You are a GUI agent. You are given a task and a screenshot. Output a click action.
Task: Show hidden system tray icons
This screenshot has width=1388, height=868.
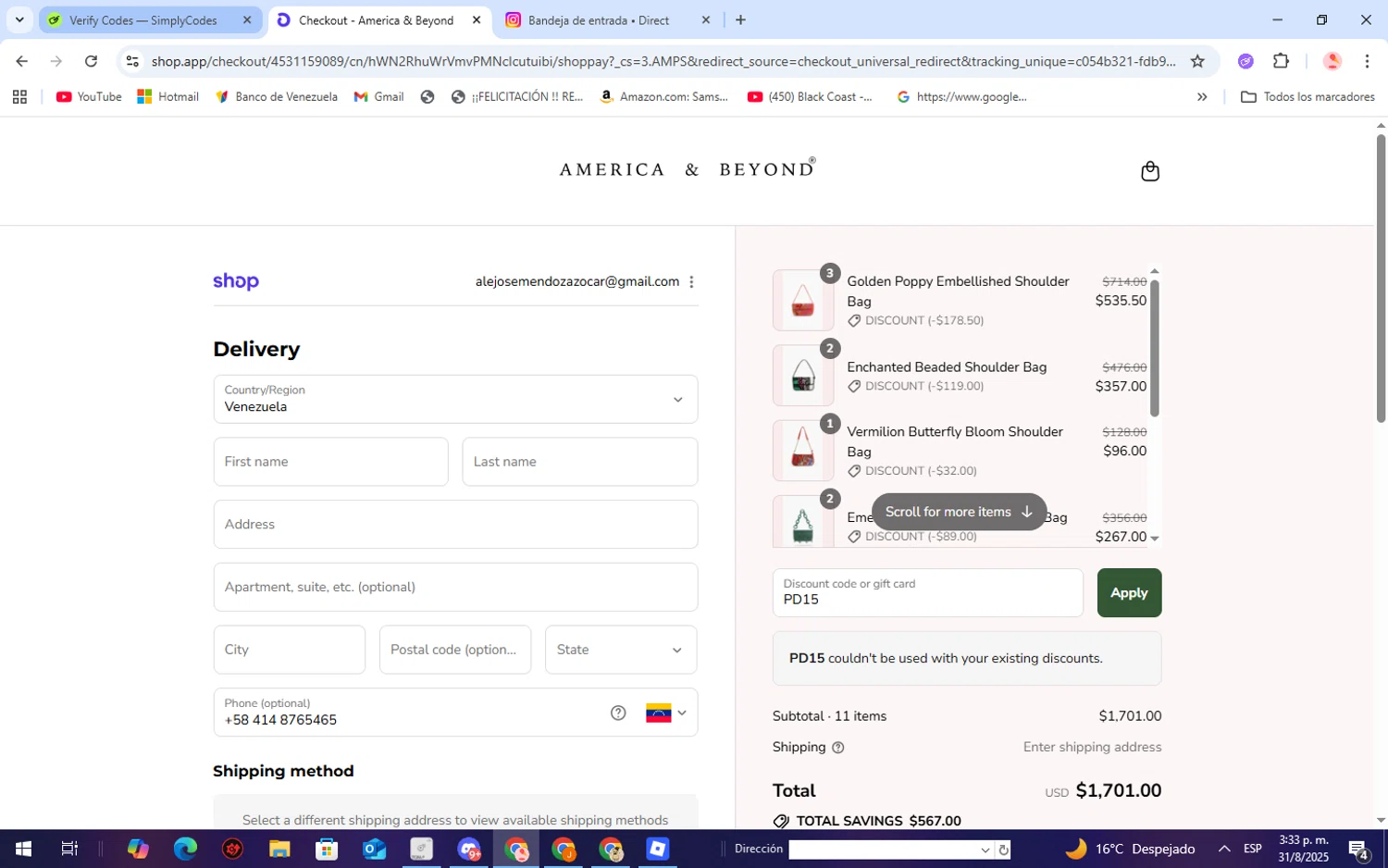(1224, 849)
